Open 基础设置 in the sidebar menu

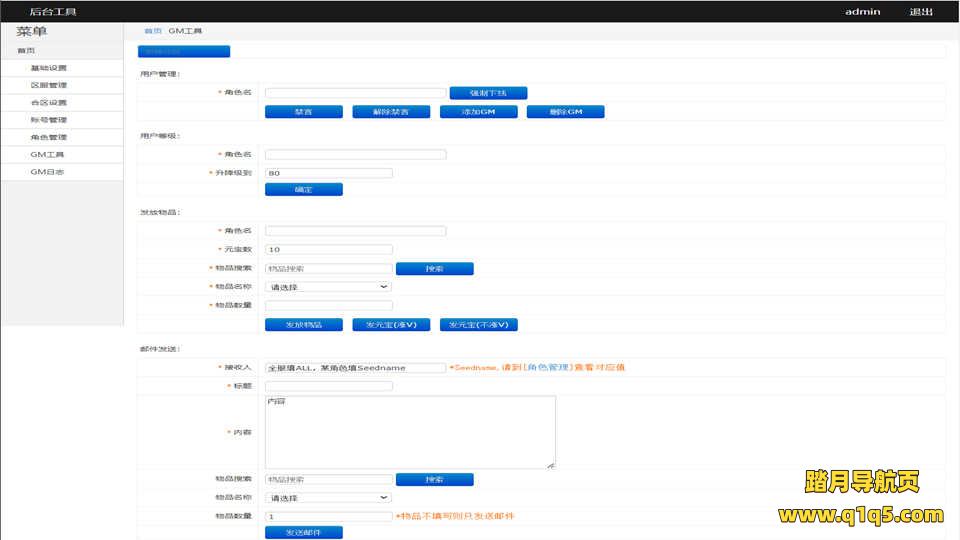click(48, 68)
